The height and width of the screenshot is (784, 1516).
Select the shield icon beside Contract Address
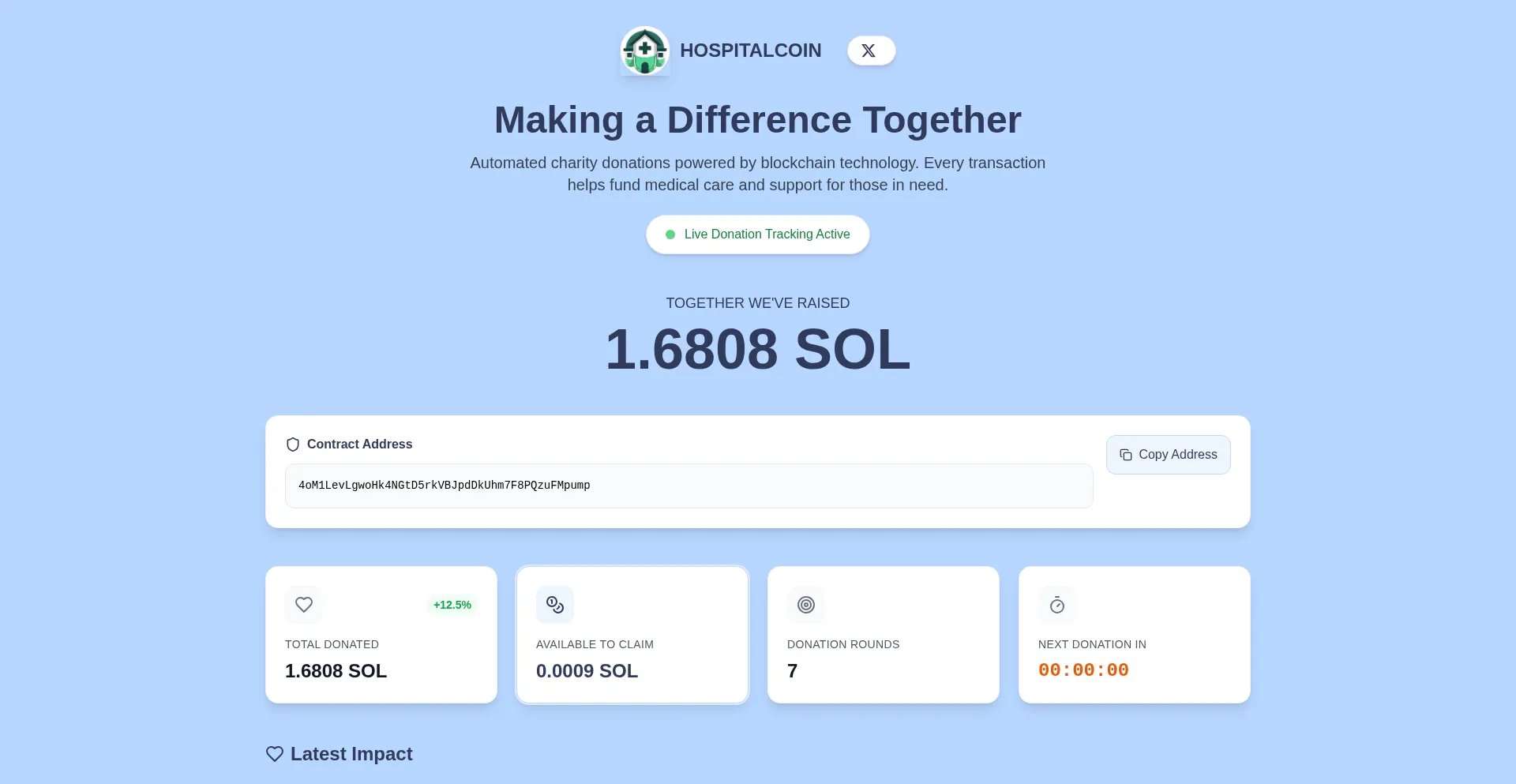[292, 444]
